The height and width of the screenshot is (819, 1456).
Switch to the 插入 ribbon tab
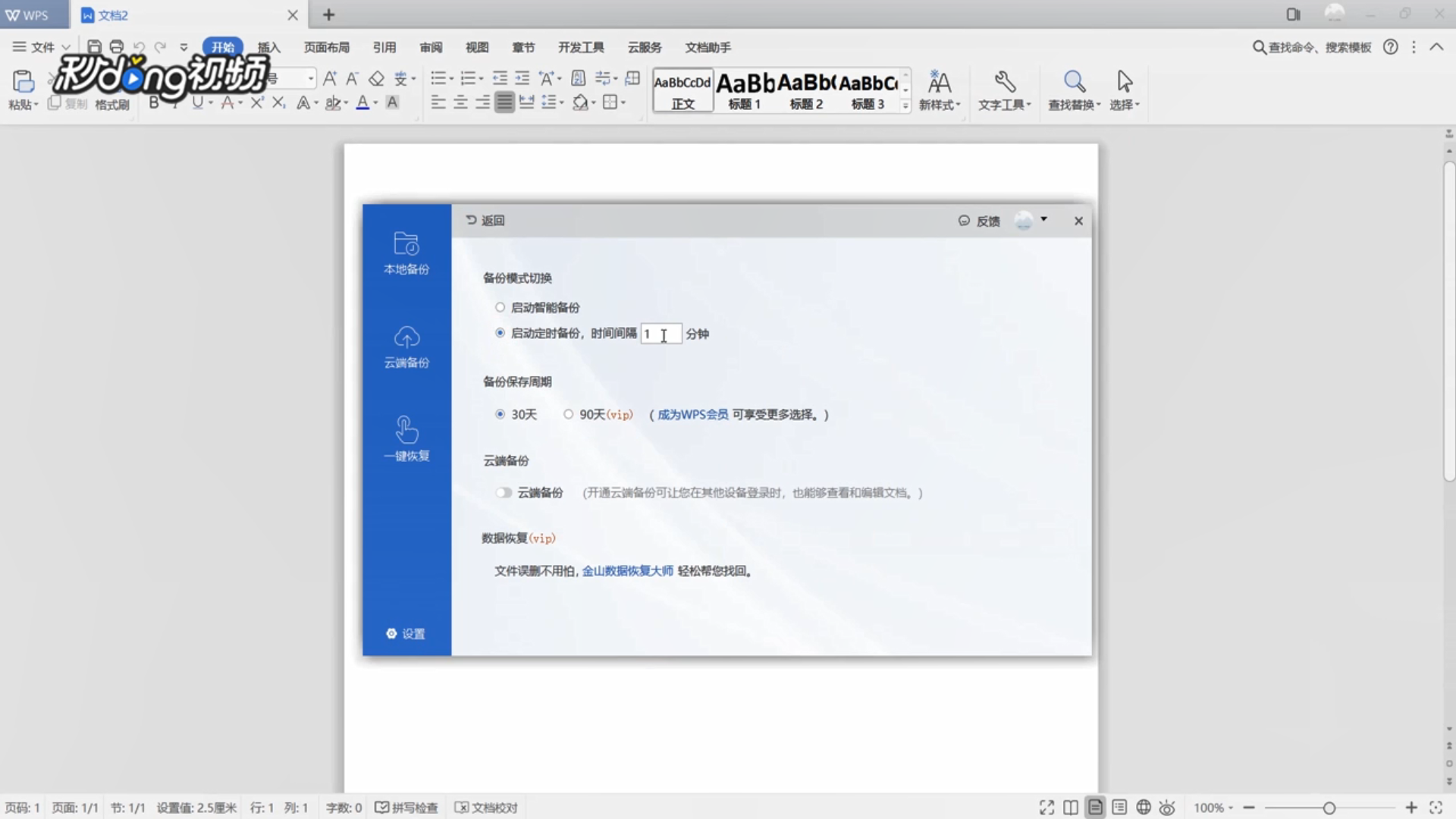pos(268,48)
